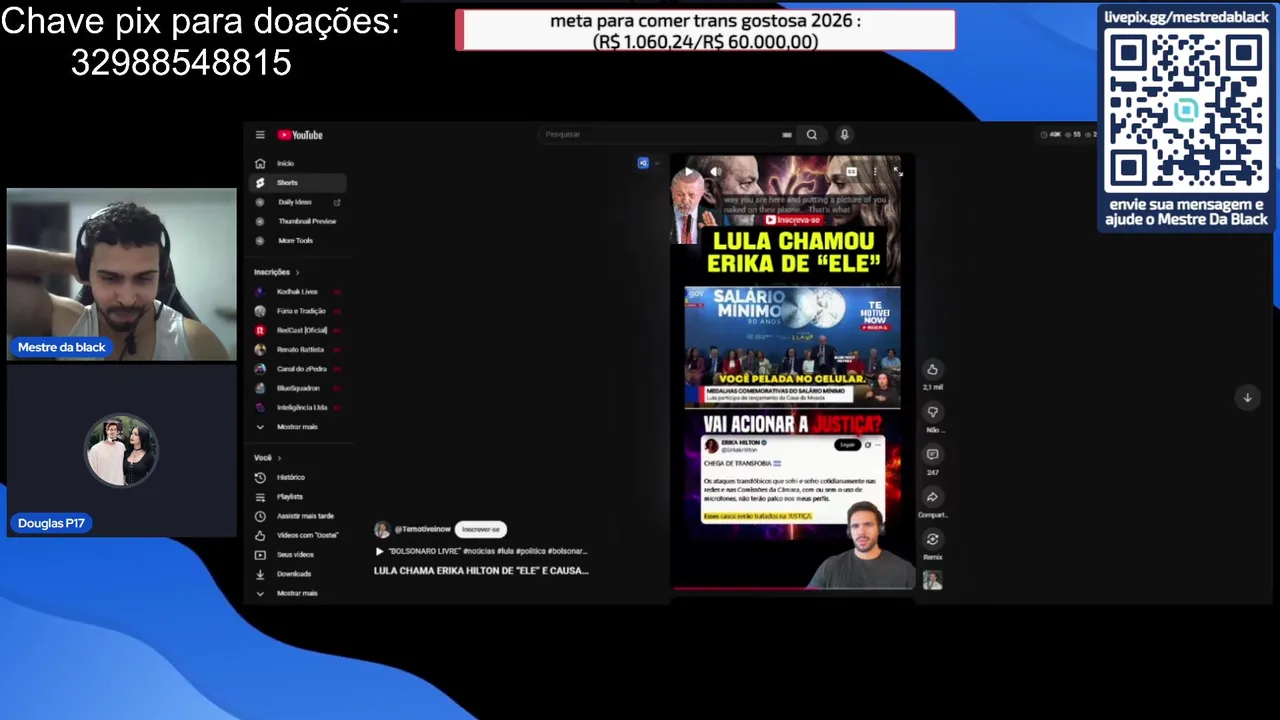Click the livepix.gg/mestredablack link text
This screenshot has height=720, width=1280.
click(x=1186, y=17)
